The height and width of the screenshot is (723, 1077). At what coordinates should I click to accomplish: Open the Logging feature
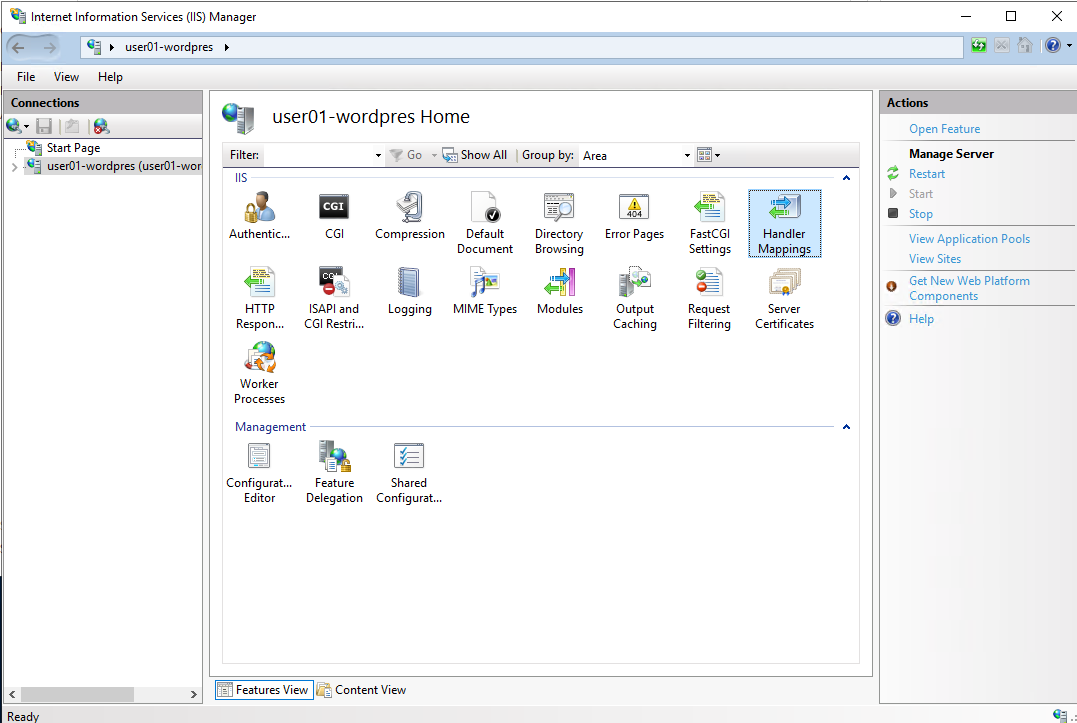409,291
